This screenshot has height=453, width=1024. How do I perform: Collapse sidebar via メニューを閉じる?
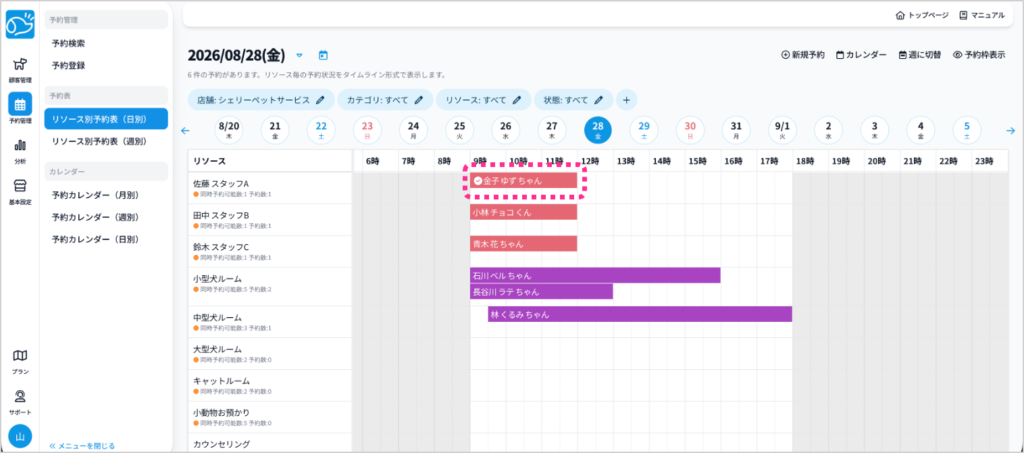(82, 446)
